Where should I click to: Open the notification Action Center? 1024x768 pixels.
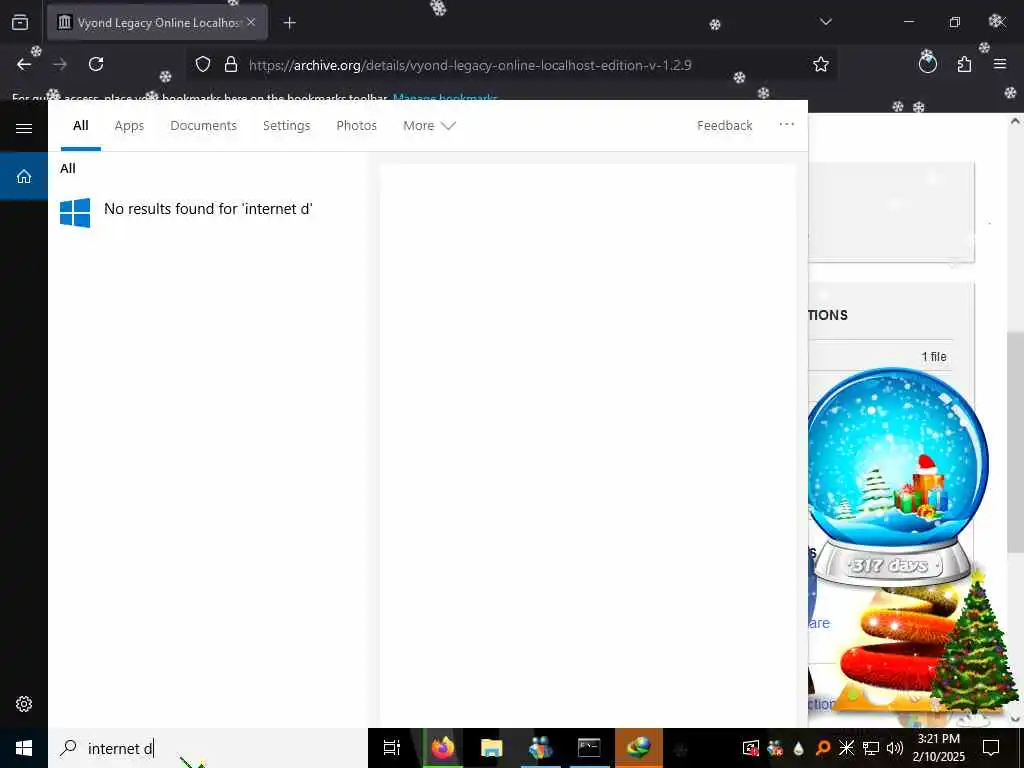[991, 748]
